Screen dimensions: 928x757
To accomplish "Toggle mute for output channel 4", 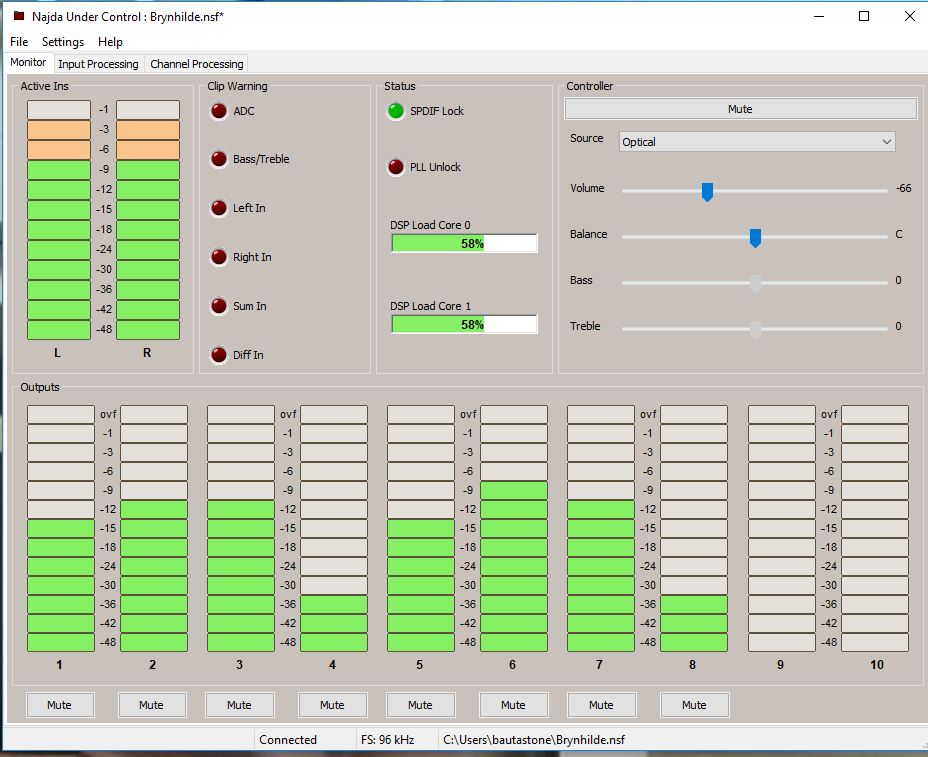I will 332,705.
